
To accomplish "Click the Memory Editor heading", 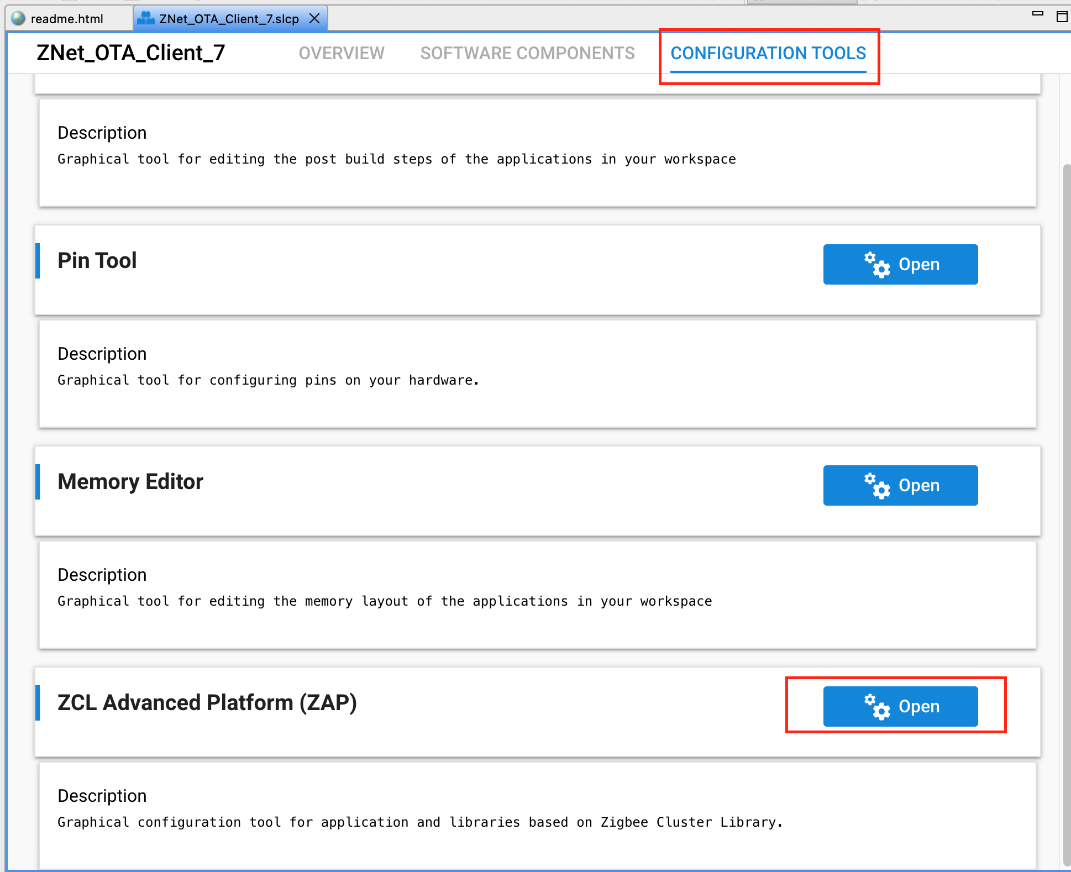I will [x=130, y=482].
